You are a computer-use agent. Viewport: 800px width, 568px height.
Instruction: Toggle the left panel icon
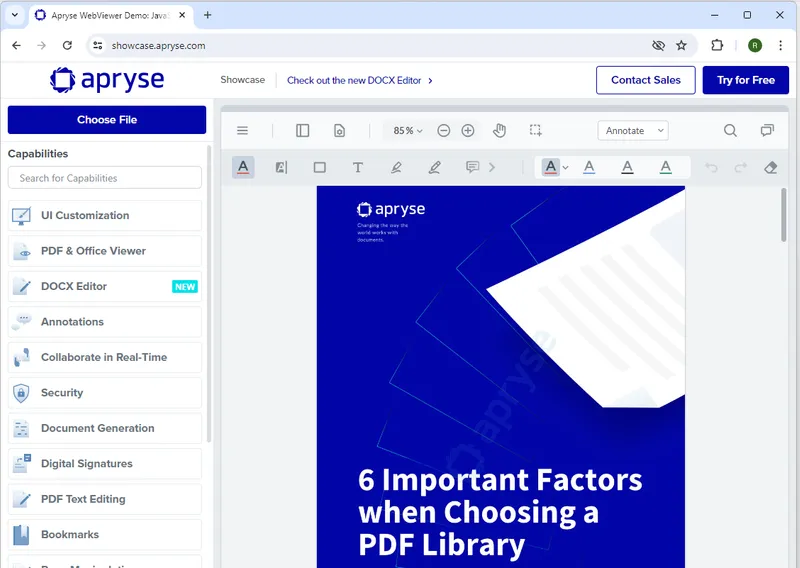click(x=303, y=131)
